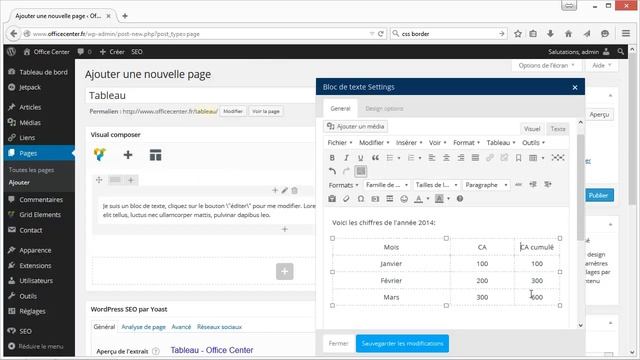
Task: Click Voir la page button
Action: pos(266,111)
